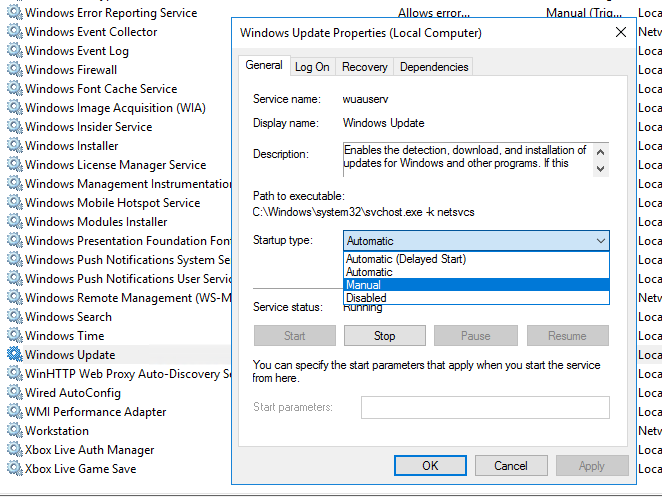The width and height of the screenshot is (662, 497).
Task: Click gear icon beside Xbox Live Game Save
Action: point(15,469)
